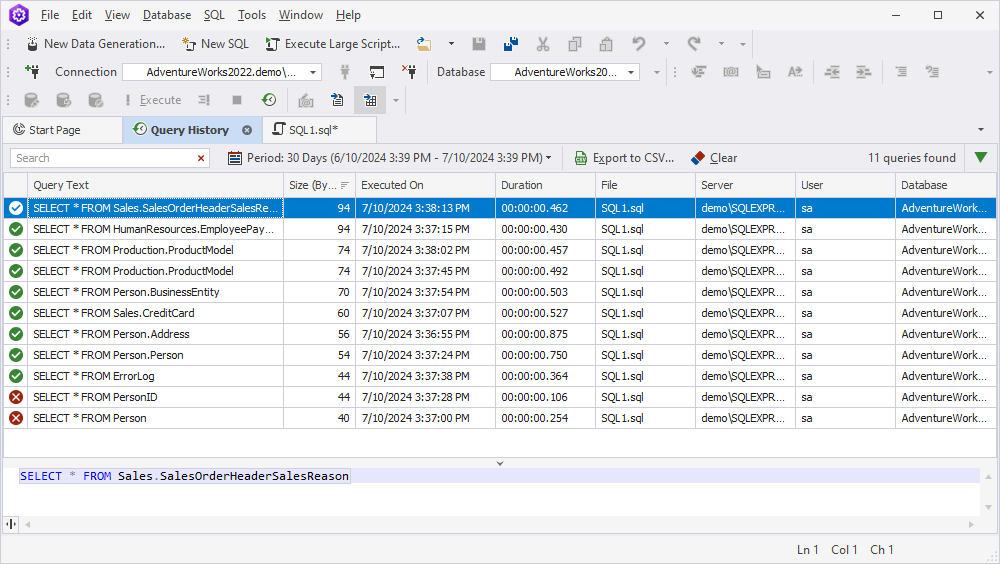Close the Query History tab
The image size is (1000, 564).
pyautogui.click(x=247, y=130)
